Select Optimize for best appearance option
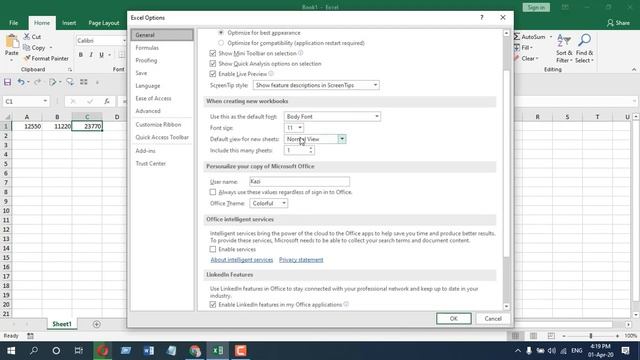This screenshot has height=360, width=640. tap(221, 32)
